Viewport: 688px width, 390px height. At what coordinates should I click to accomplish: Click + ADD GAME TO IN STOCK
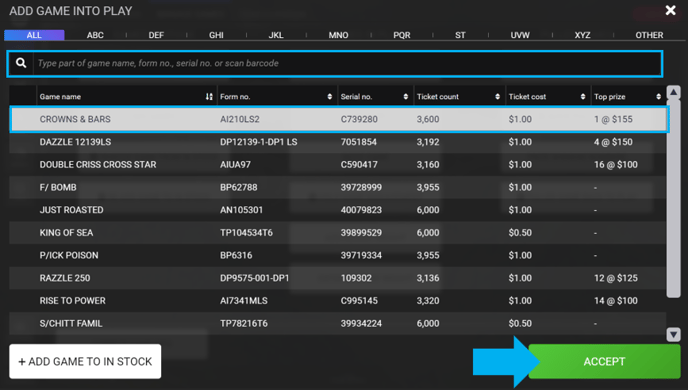pyautogui.click(x=85, y=361)
